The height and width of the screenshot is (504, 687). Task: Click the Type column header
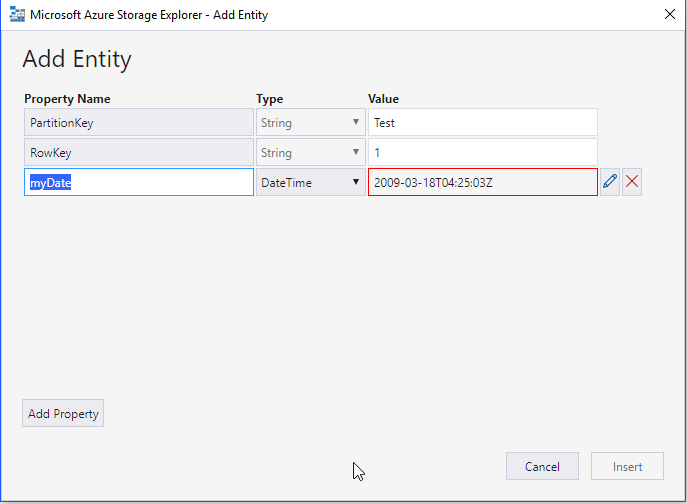269,99
